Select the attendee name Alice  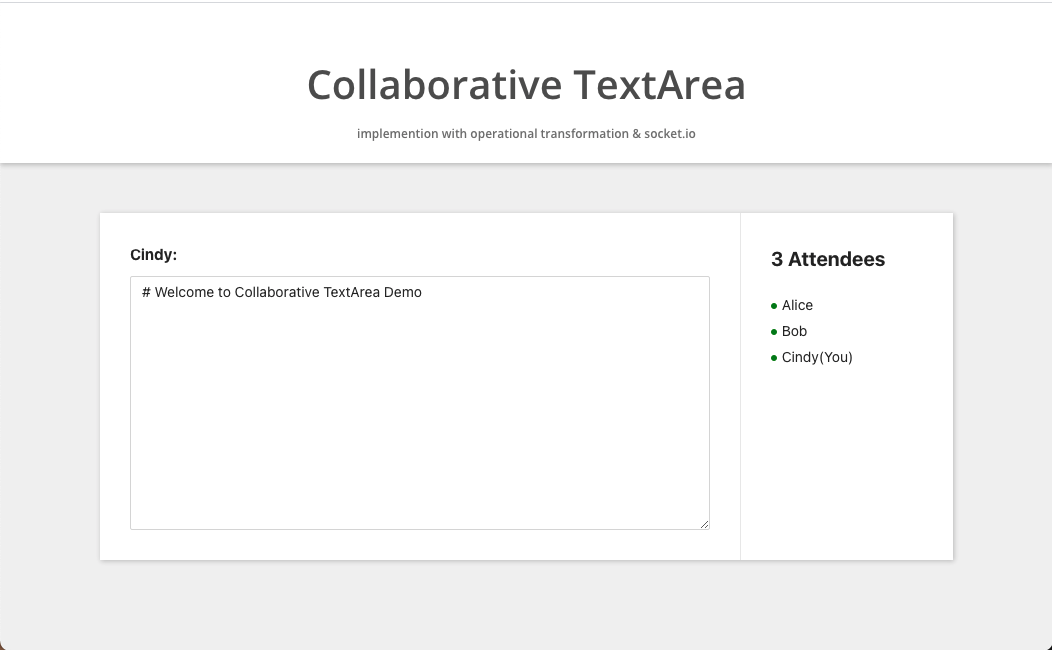coord(797,305)
